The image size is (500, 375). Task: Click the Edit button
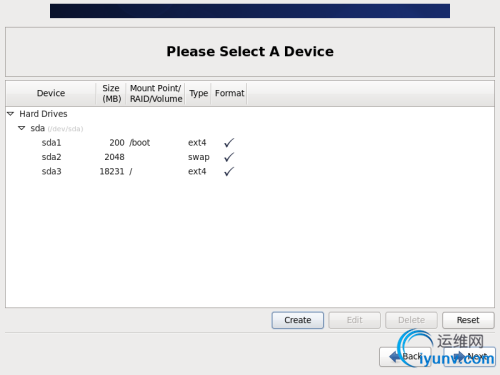(x=354, y=320)
